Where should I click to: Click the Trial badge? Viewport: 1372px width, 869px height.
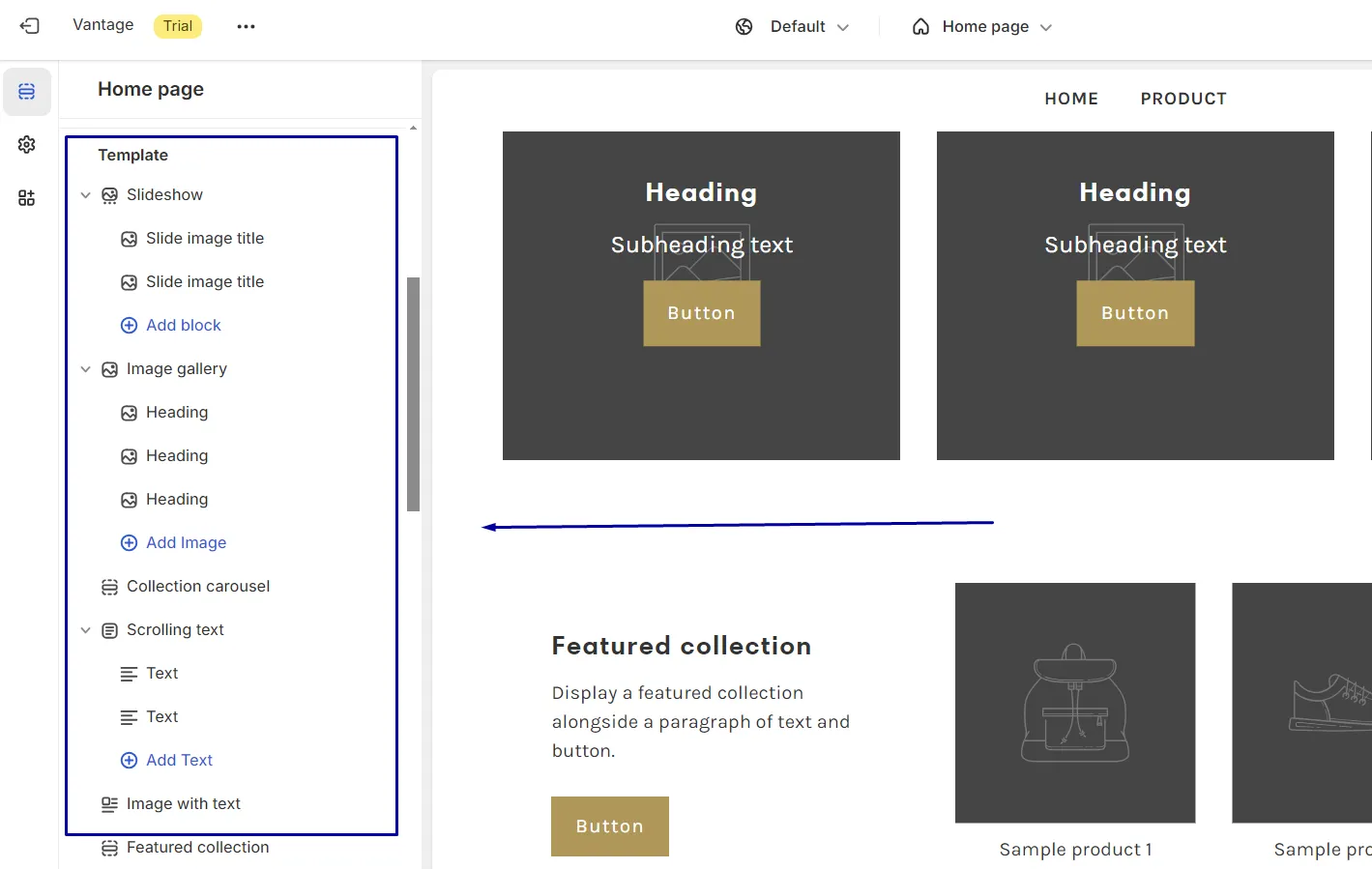coord(178,26)
